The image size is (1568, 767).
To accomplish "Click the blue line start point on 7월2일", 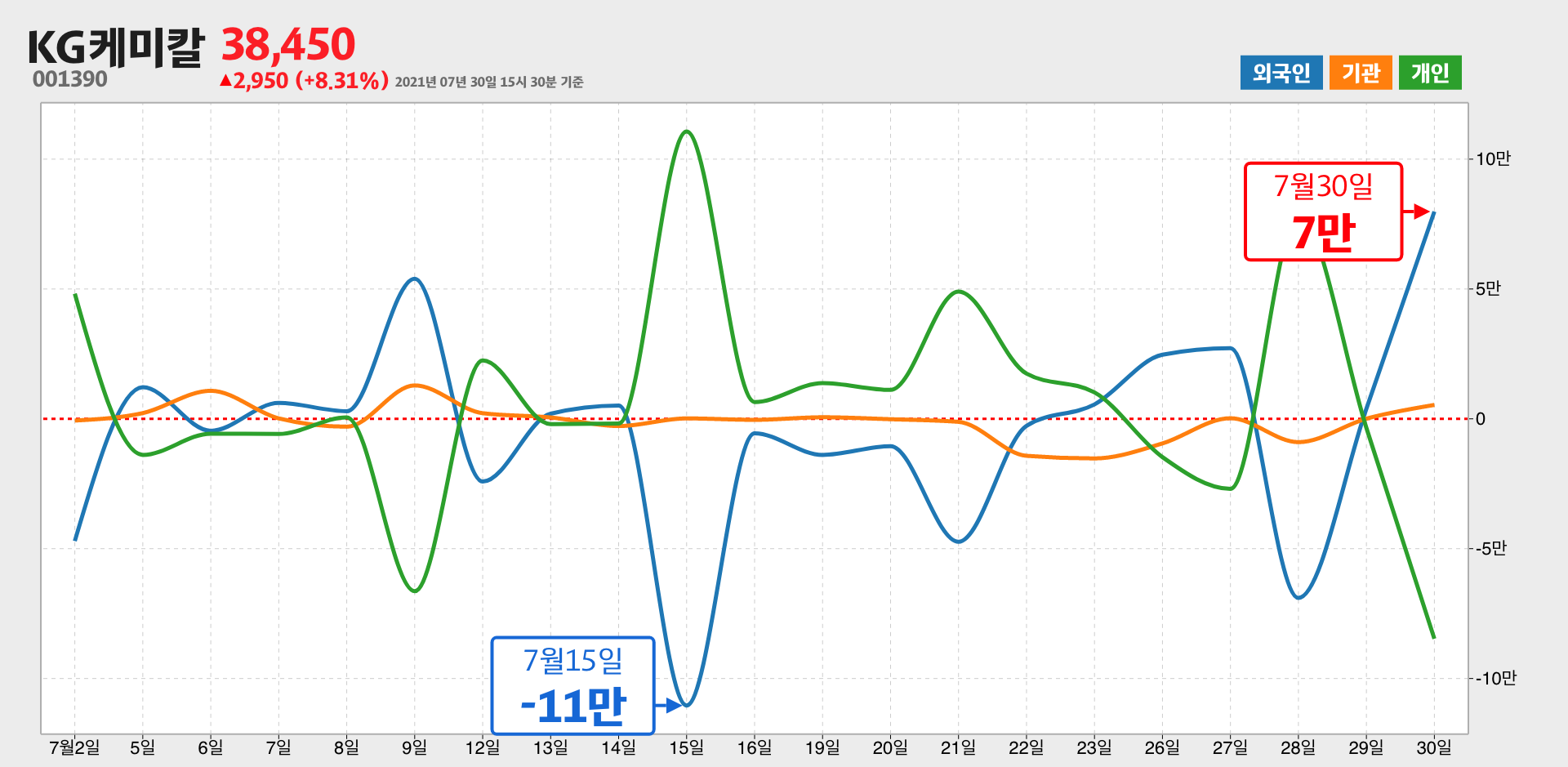I will (x=75, y=540).
